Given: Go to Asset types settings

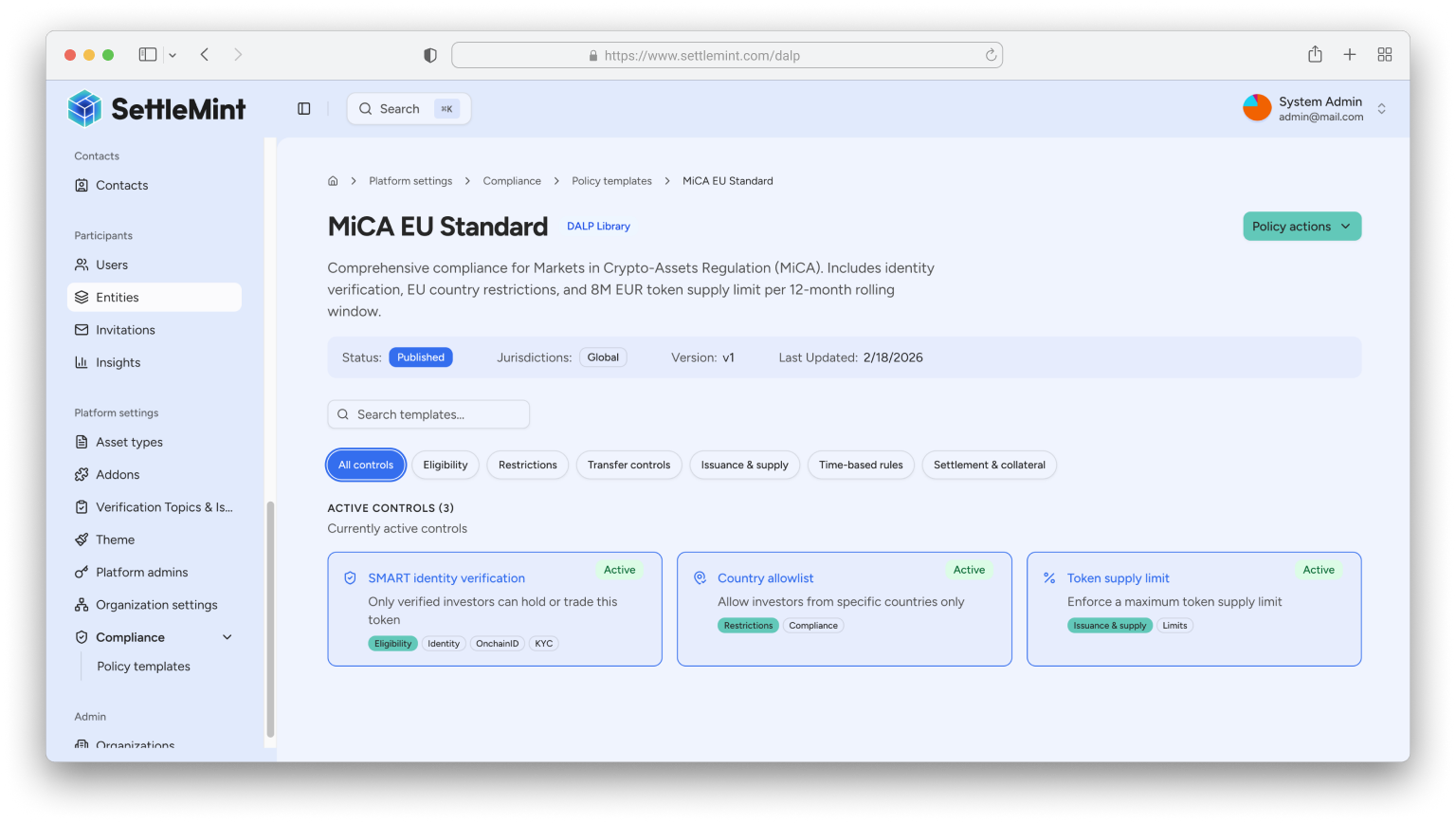Looking at the screenshot, I should pyautogui.click(x=129, y=442).
